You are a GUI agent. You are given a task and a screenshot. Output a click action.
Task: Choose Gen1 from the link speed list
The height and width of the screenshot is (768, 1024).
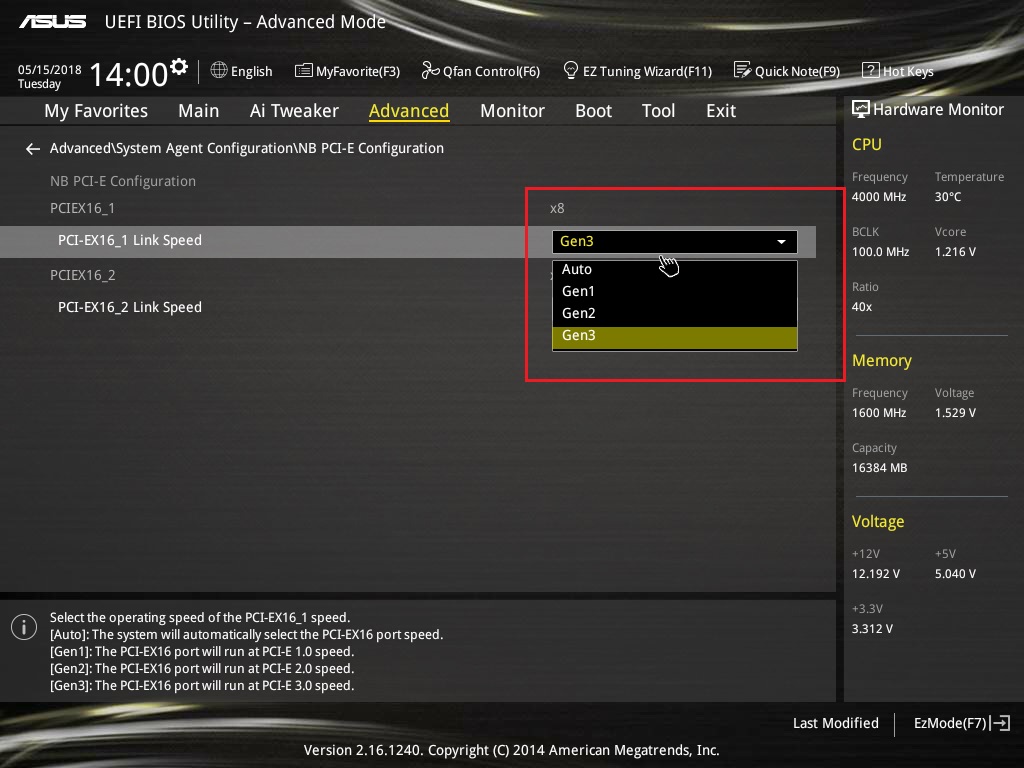(x=675, y=291)
